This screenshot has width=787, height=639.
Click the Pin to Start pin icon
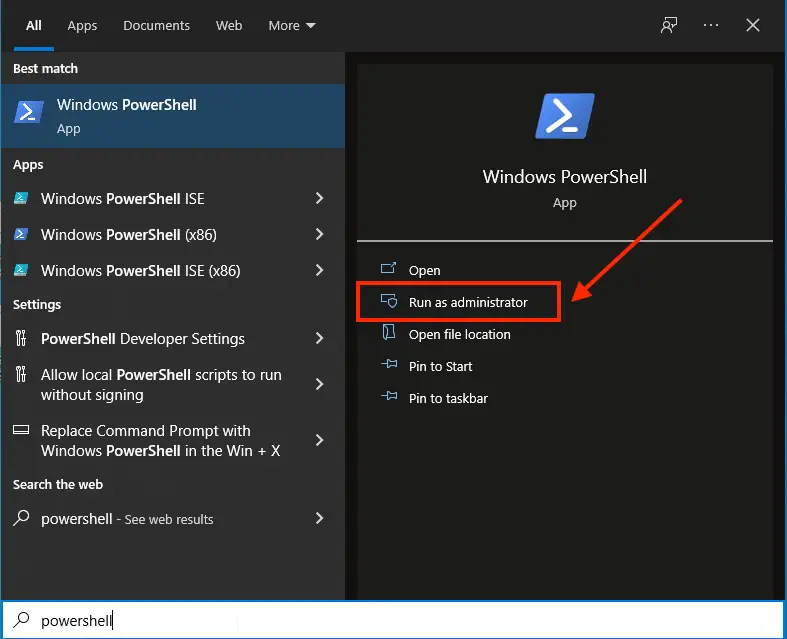(389, 366)
